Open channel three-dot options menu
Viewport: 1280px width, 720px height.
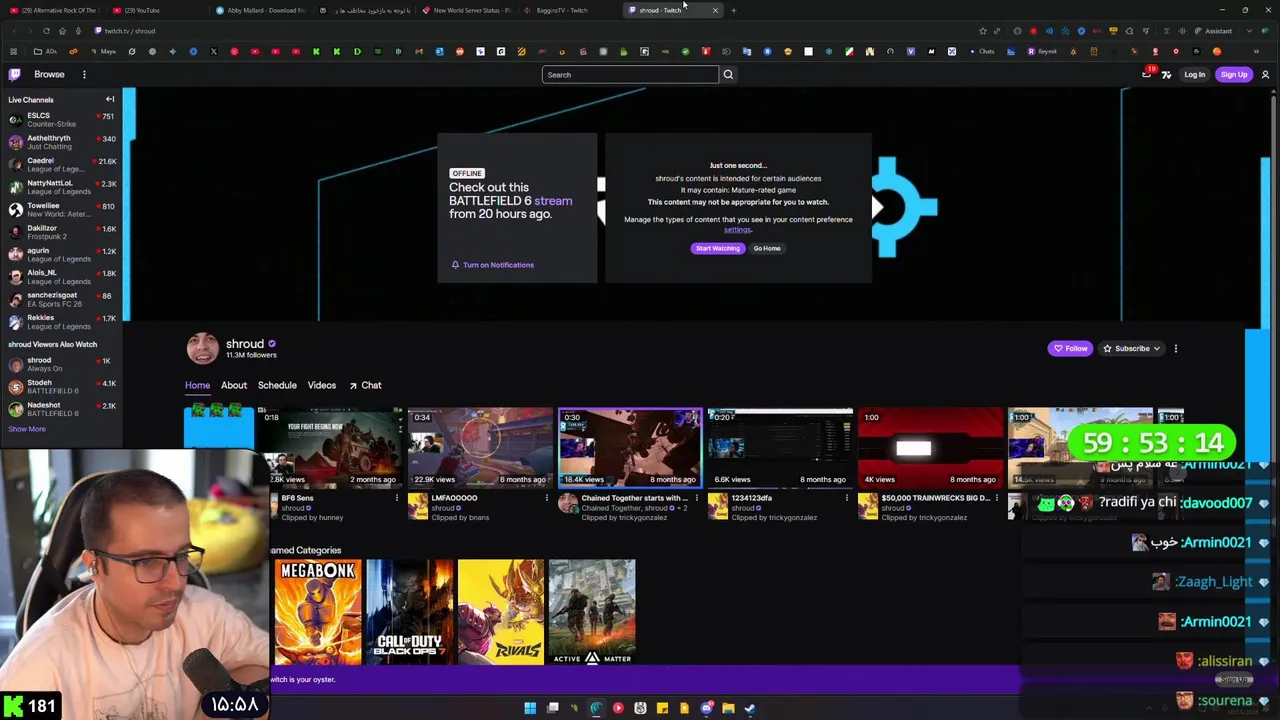click(x=1176, y=348)
